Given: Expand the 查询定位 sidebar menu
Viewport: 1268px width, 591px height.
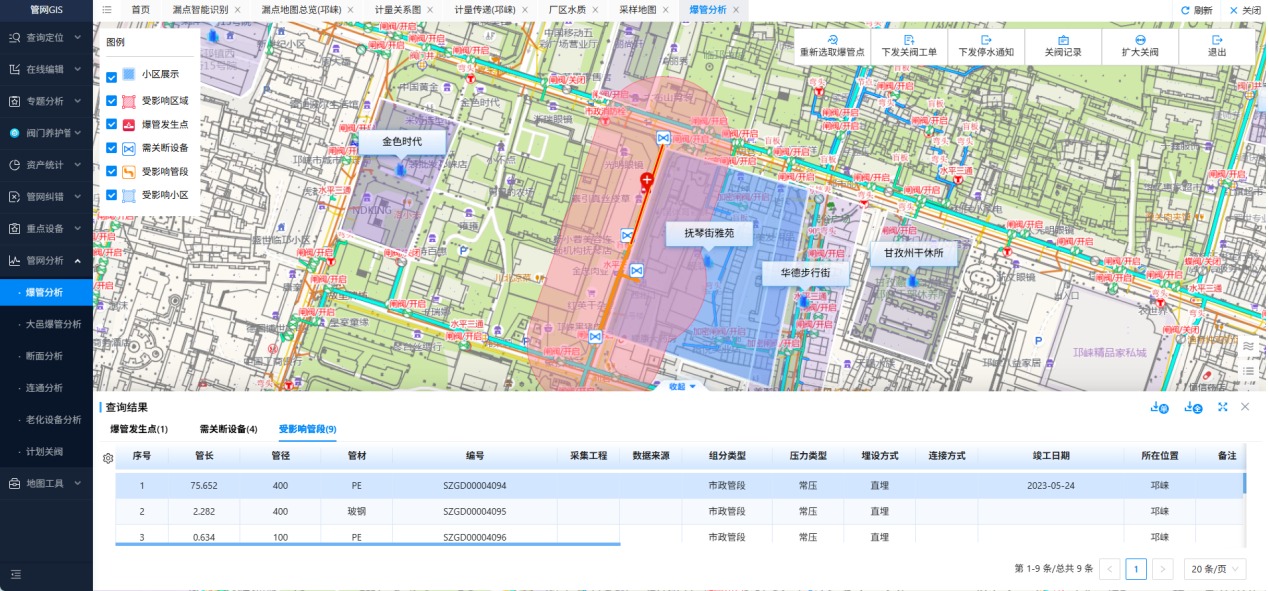Looking at the screenshot, I should 46,37.
